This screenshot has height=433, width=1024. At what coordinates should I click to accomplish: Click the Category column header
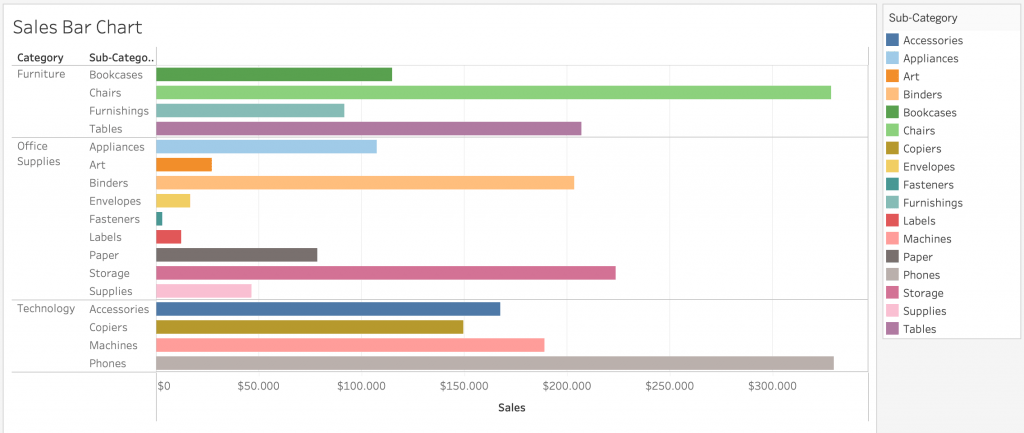click(40, 57)
